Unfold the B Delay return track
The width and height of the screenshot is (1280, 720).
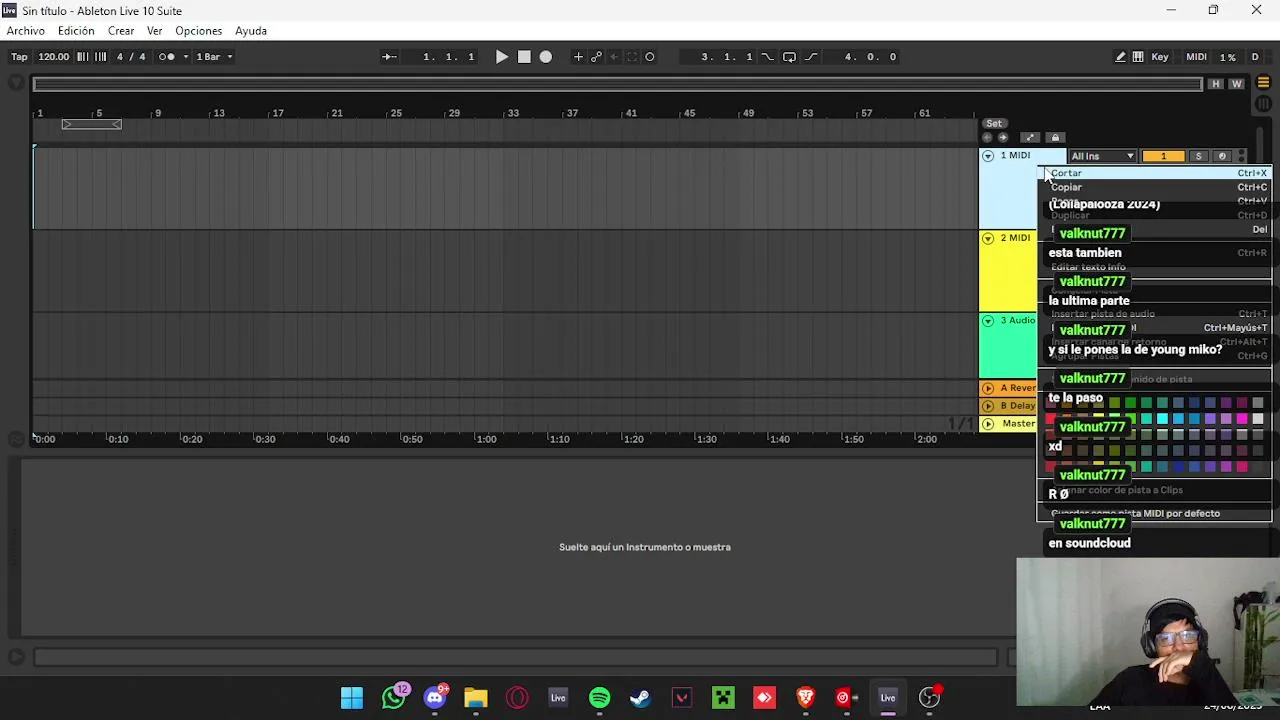click(x=988, y=406)
